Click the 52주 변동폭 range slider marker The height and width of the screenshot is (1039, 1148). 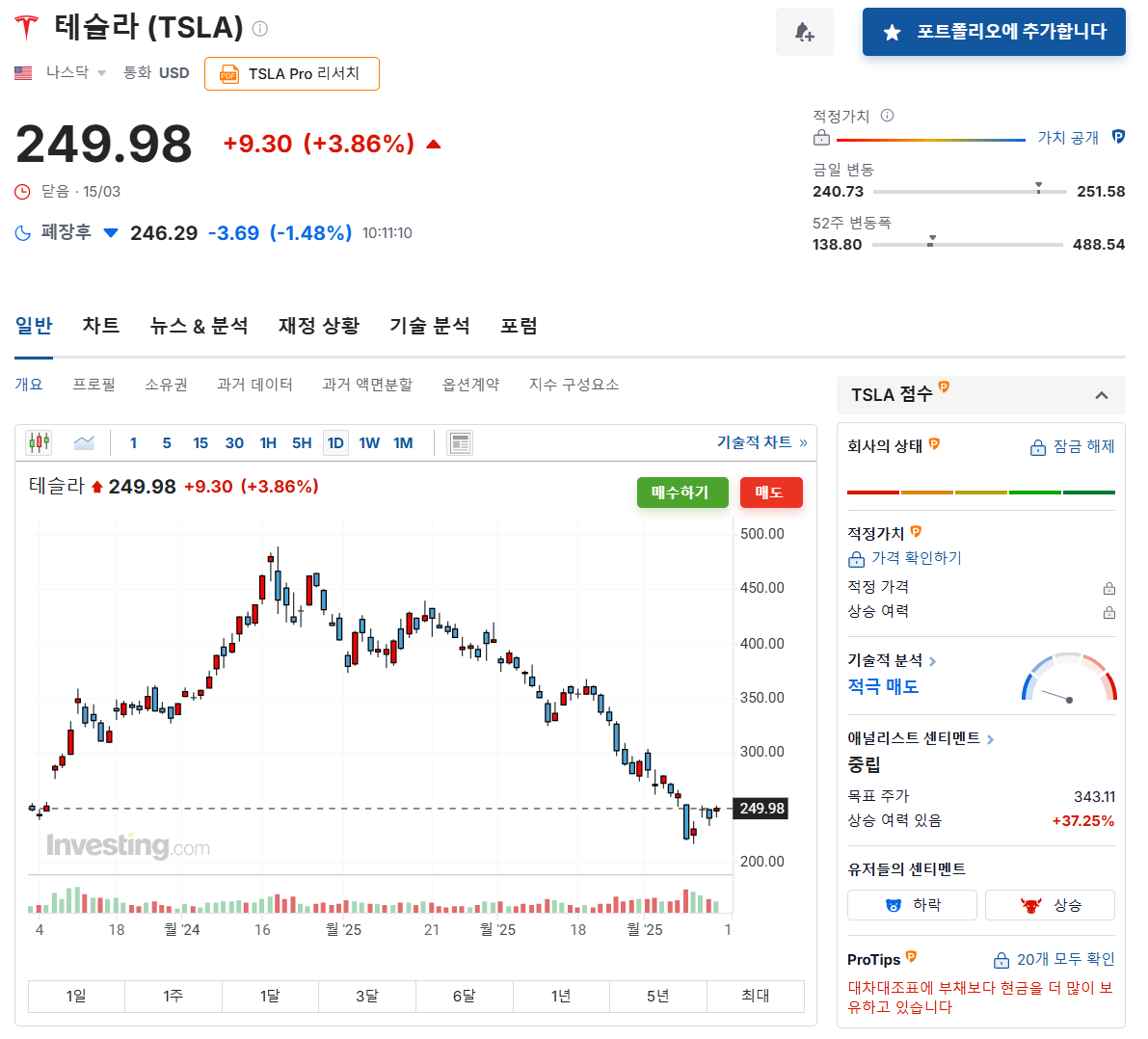(931, 241)
